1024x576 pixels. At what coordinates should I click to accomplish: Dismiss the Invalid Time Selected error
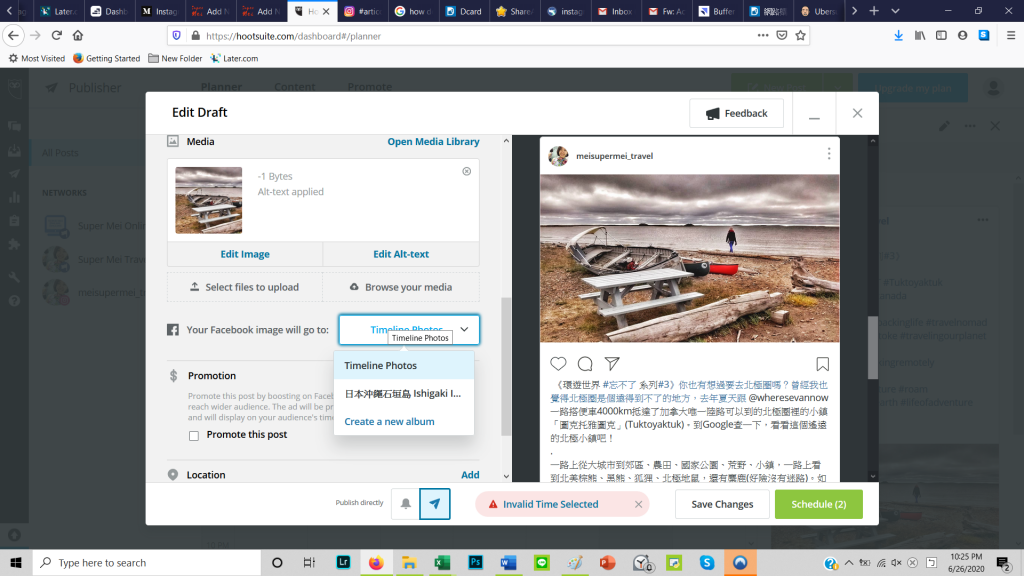[638, 505]
